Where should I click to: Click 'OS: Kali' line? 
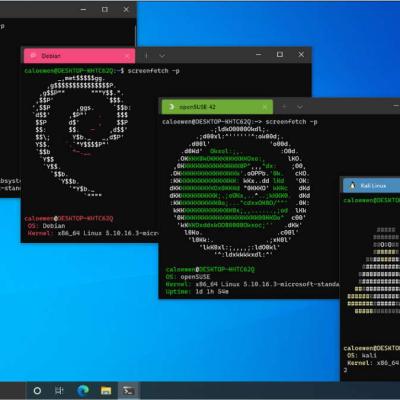tap(363, 356)
